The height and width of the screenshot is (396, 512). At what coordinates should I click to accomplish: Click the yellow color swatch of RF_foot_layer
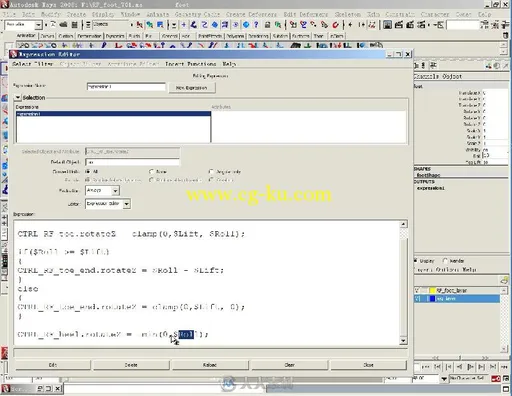pyautogui.click(x=432, y=290)
